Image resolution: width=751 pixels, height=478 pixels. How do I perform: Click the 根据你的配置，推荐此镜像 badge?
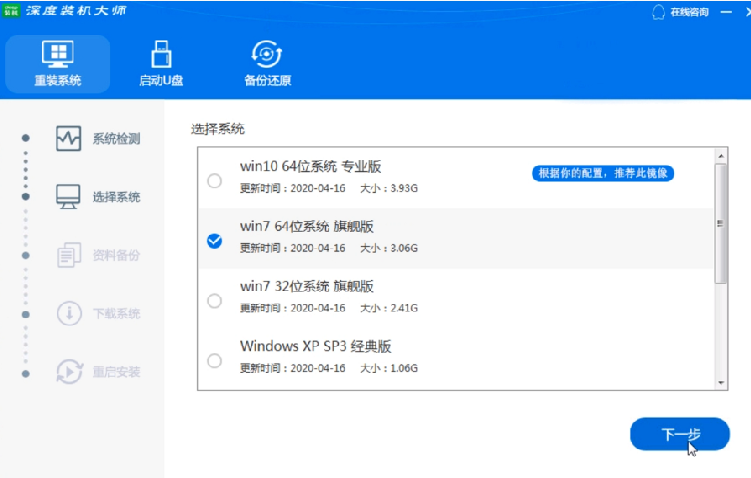tap(602, 173)
